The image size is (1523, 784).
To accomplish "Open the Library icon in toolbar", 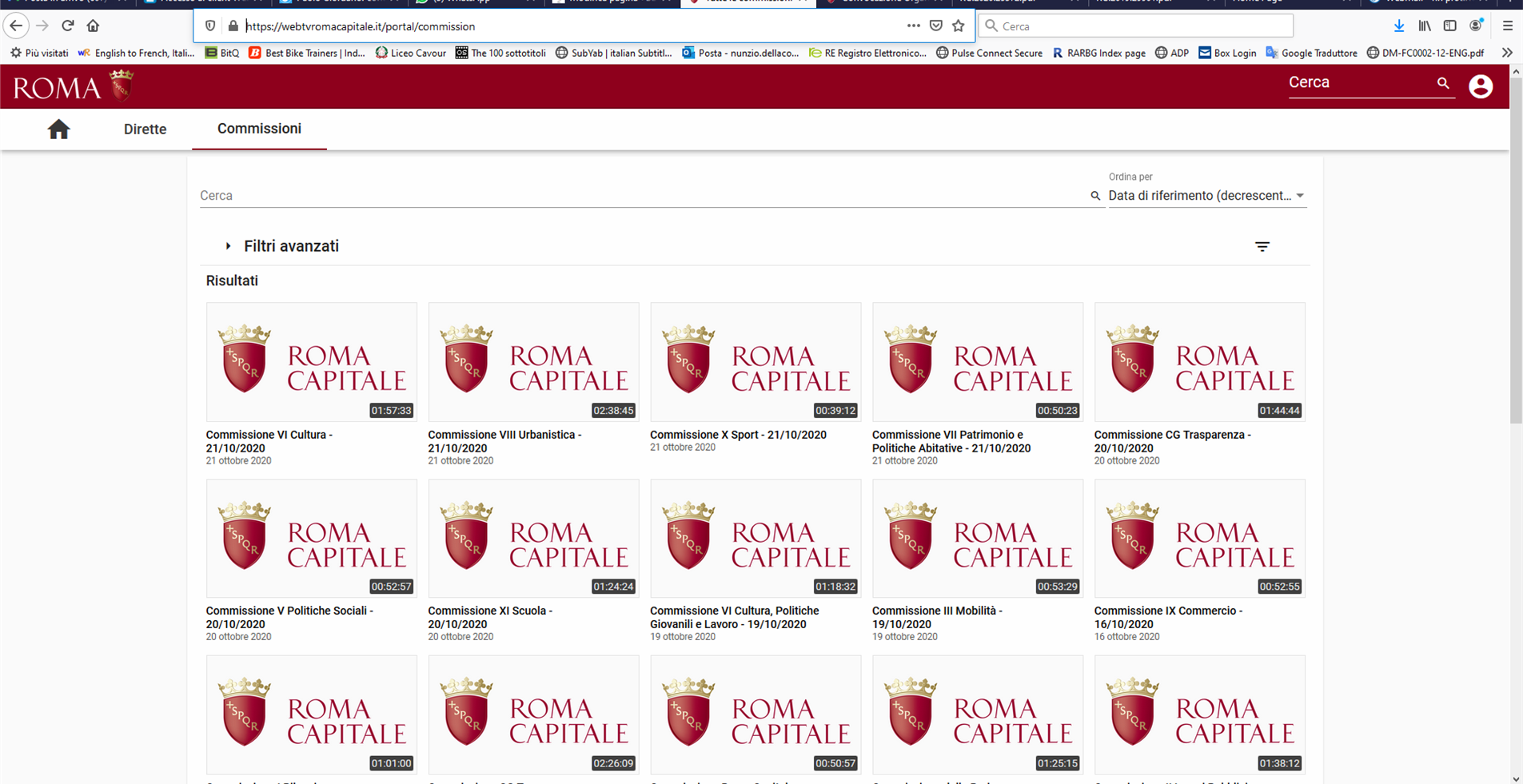I will (1425, 26).
